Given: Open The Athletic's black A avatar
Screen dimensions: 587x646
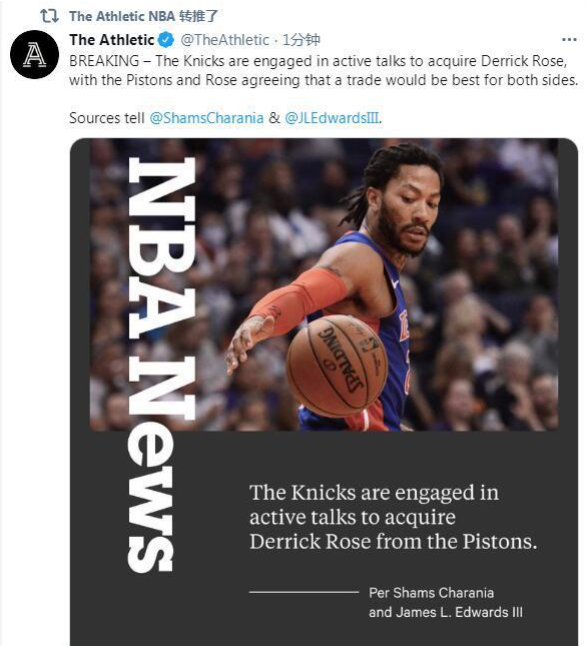Looking at the screenshot, I should coord(34,54).
